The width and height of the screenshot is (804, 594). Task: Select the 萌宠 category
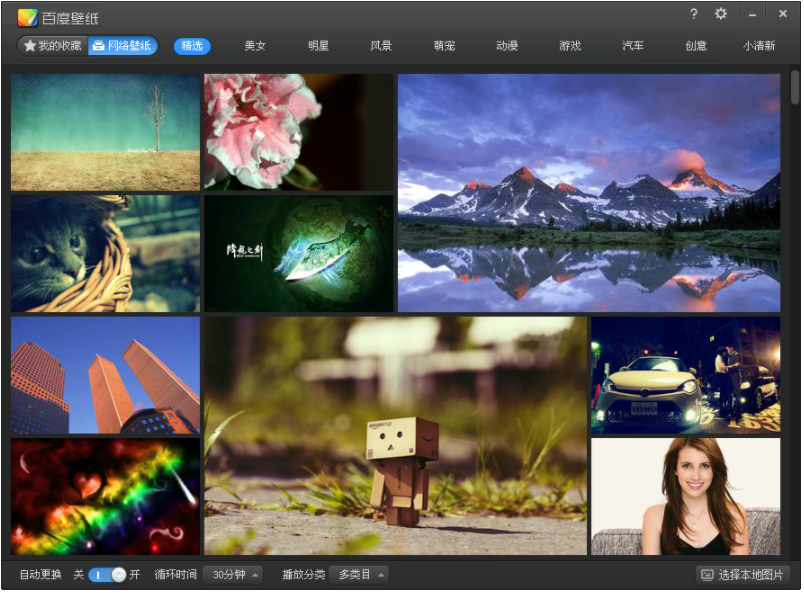tap(444, 46)
